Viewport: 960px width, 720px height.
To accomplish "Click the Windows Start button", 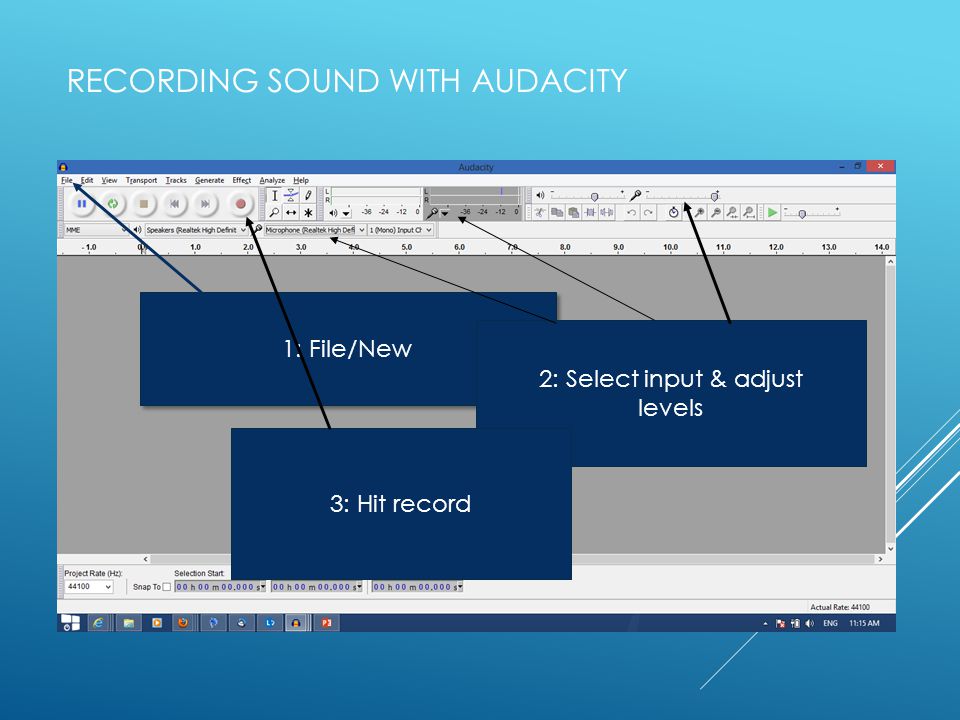I will pyautogui.click(x=70, y=623).
